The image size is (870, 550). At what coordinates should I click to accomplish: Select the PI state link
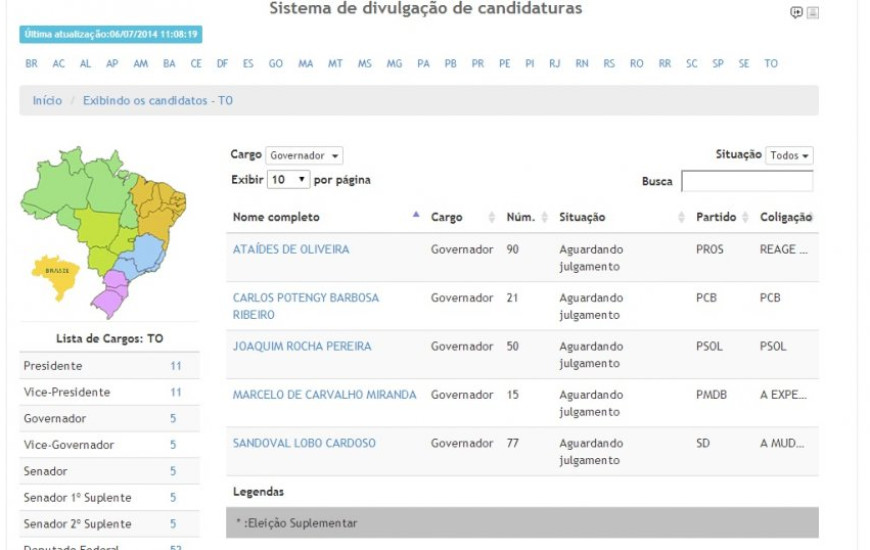530,63
